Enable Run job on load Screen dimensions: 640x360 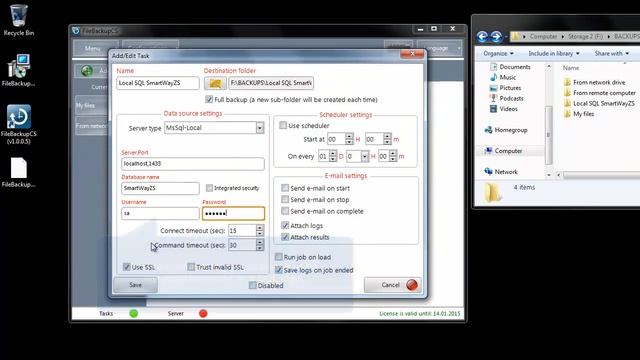pos(278,257)
